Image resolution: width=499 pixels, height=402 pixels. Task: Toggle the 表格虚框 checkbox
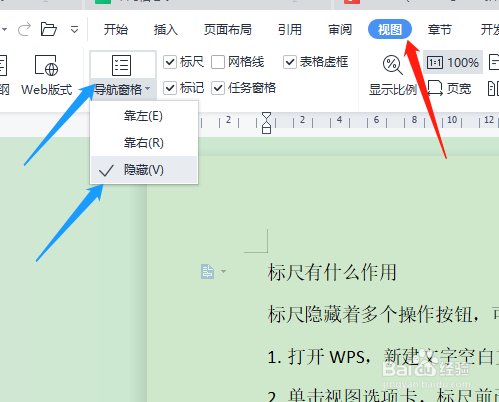coord(290,62)
